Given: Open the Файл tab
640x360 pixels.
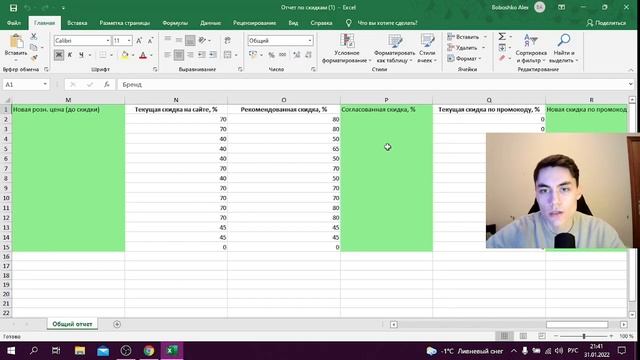Looking at the screenshot, I should pyautogui.click(x=14, y=23).
